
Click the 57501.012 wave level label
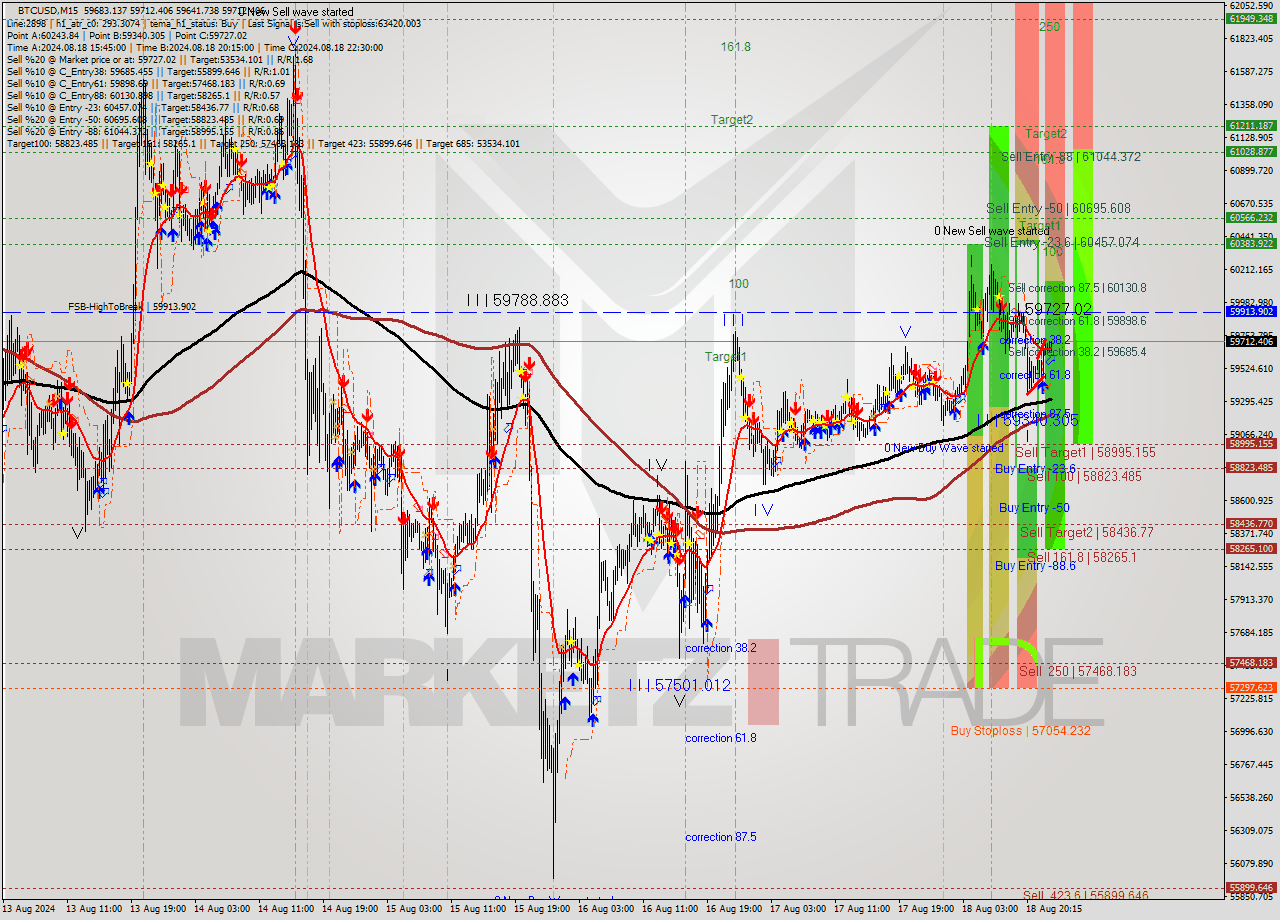tap(680, 685)
